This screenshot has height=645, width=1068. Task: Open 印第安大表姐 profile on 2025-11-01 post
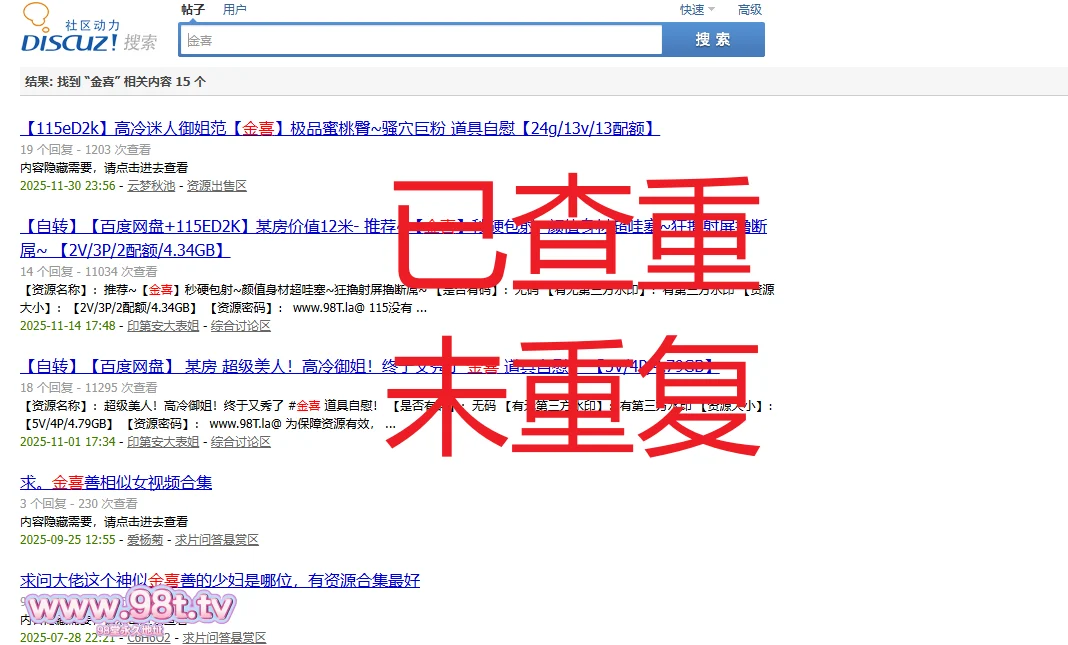(x=163, y=442)
